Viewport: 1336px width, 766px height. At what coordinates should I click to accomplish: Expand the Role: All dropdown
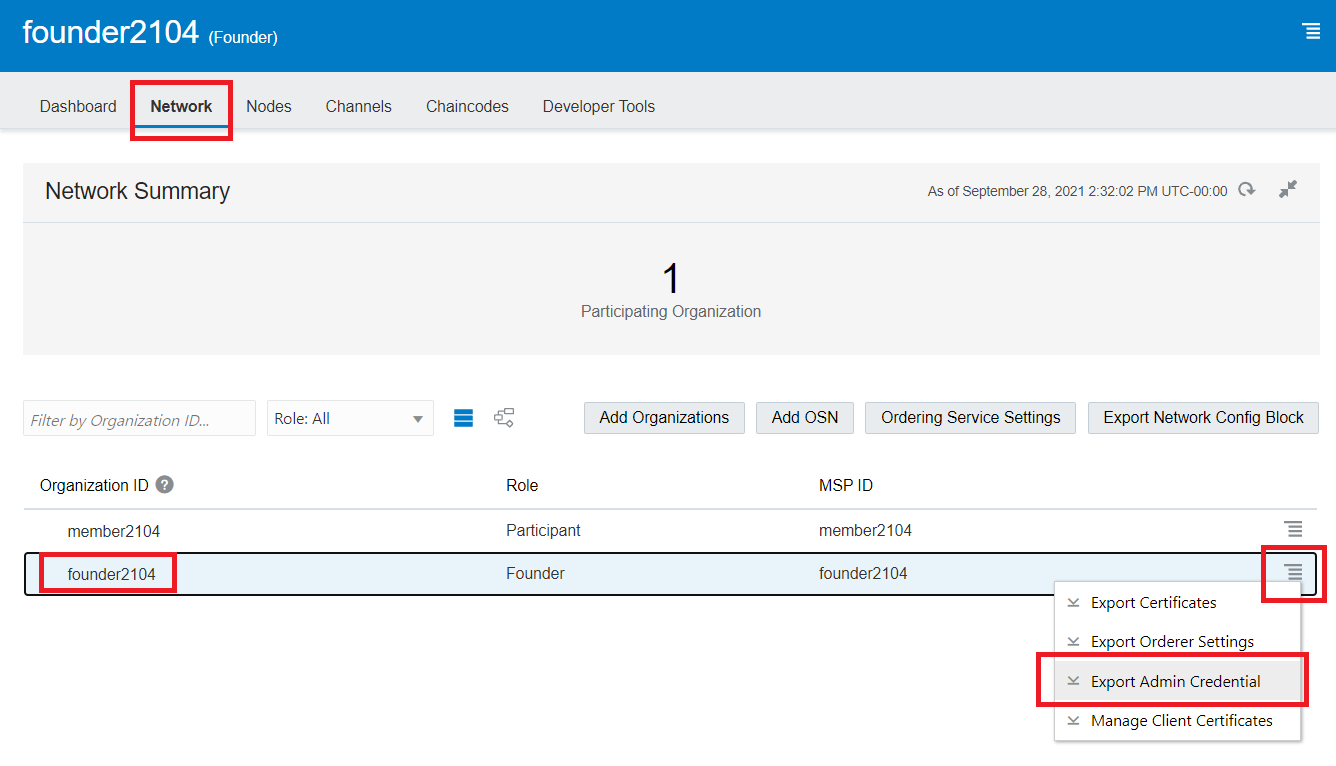(350, 419)
